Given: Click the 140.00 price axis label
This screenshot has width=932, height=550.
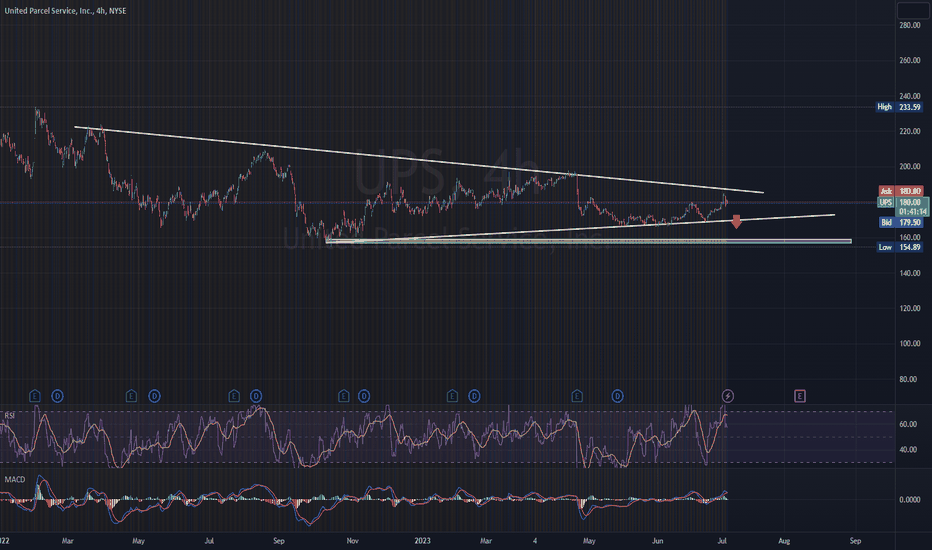Looking at the screenshot, I should point(909,274).
